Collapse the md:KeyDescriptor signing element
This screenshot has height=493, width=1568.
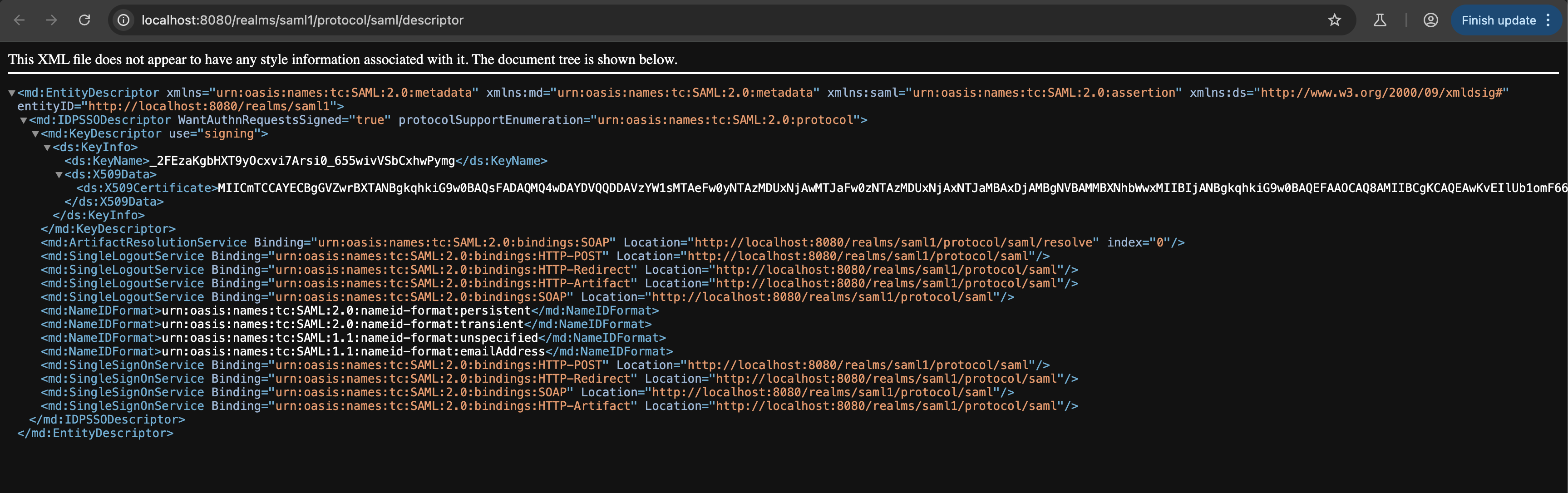coord(35,133)
